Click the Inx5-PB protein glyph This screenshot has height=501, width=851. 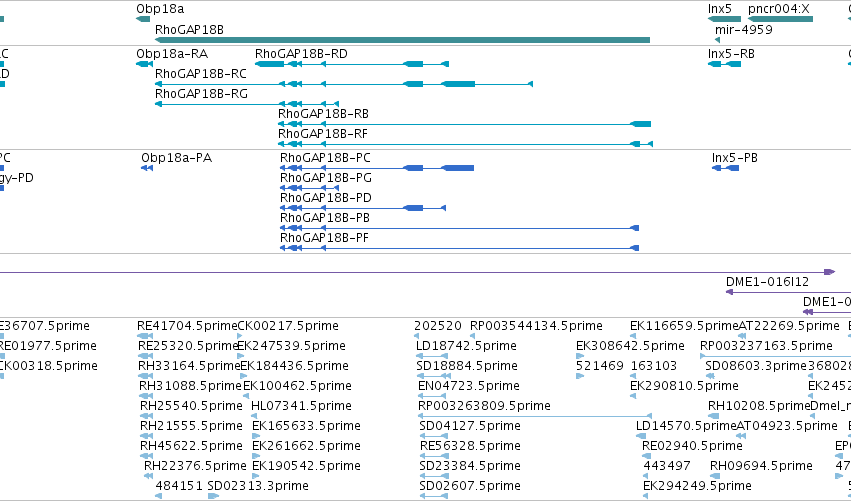coord(726,168)
